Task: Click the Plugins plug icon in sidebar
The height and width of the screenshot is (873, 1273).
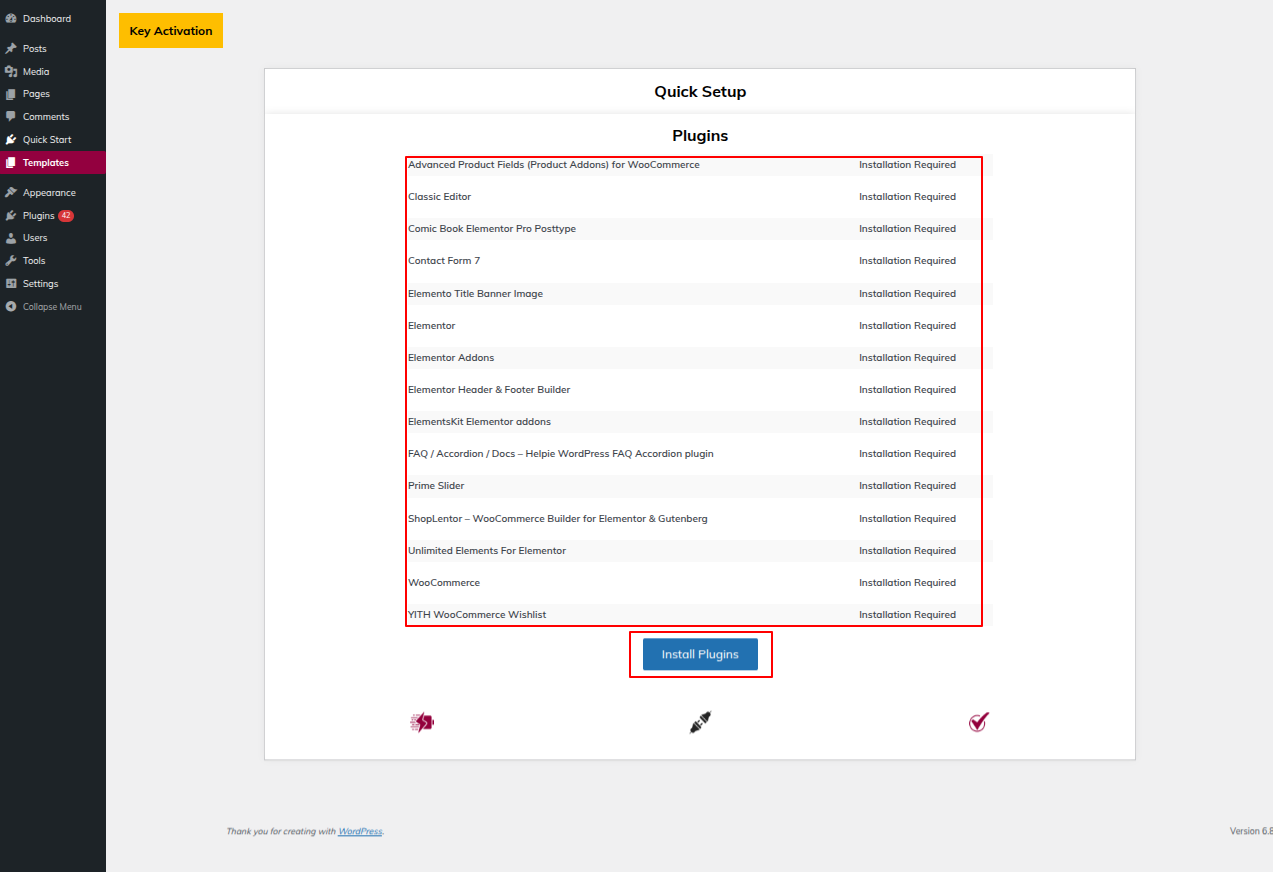Action: [11, 216]
